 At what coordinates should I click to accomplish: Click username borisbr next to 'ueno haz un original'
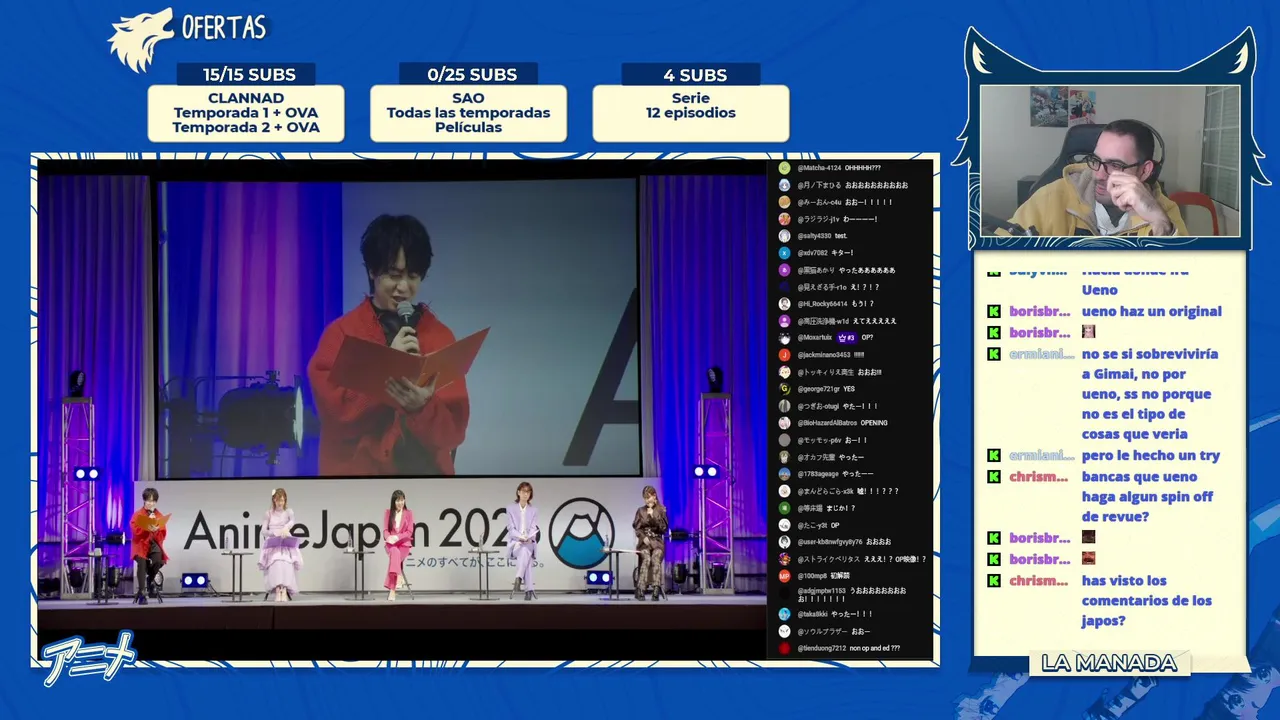tap(1040, 311)
